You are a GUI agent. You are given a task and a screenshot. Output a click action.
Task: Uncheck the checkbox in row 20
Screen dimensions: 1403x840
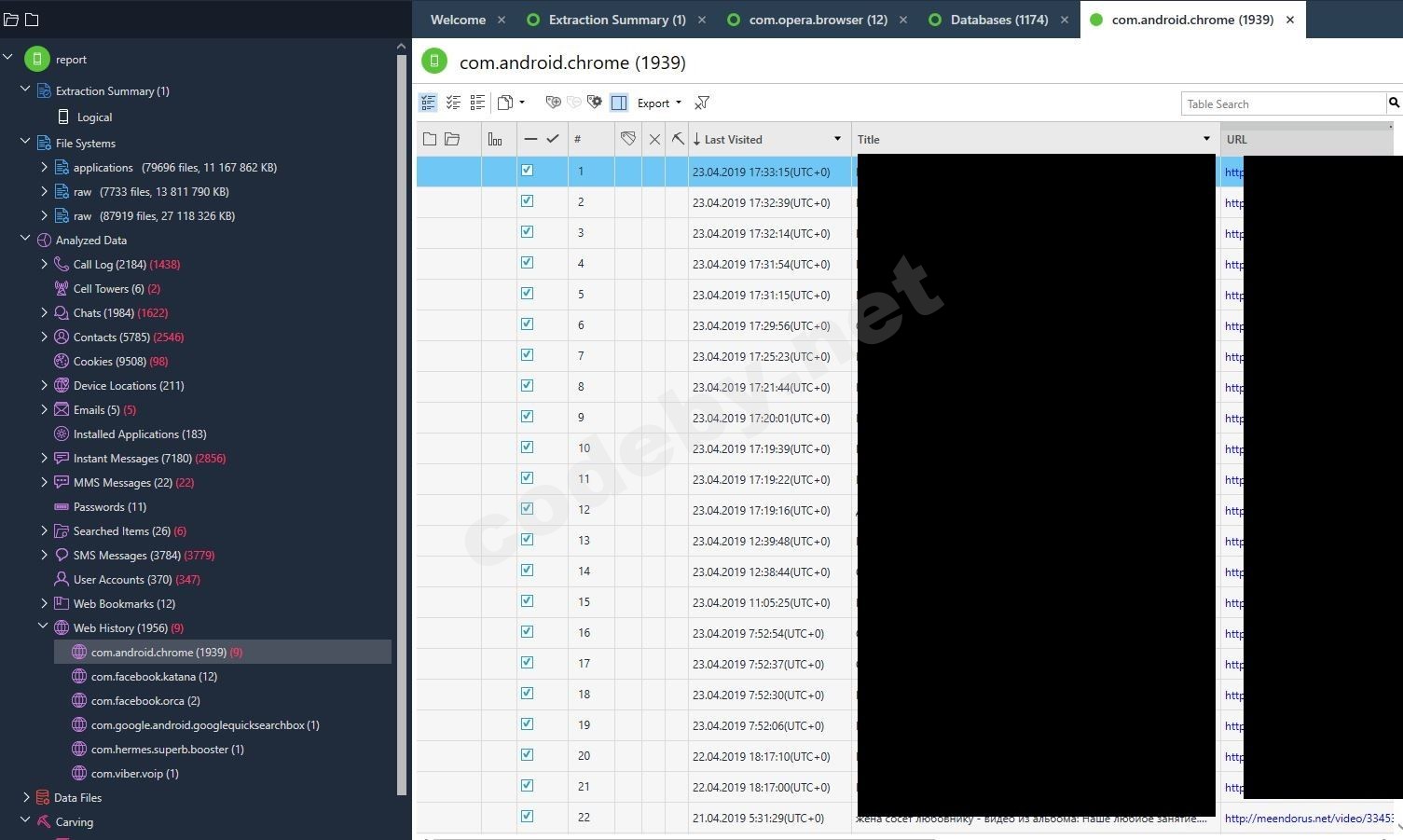[x=527, y=755]
